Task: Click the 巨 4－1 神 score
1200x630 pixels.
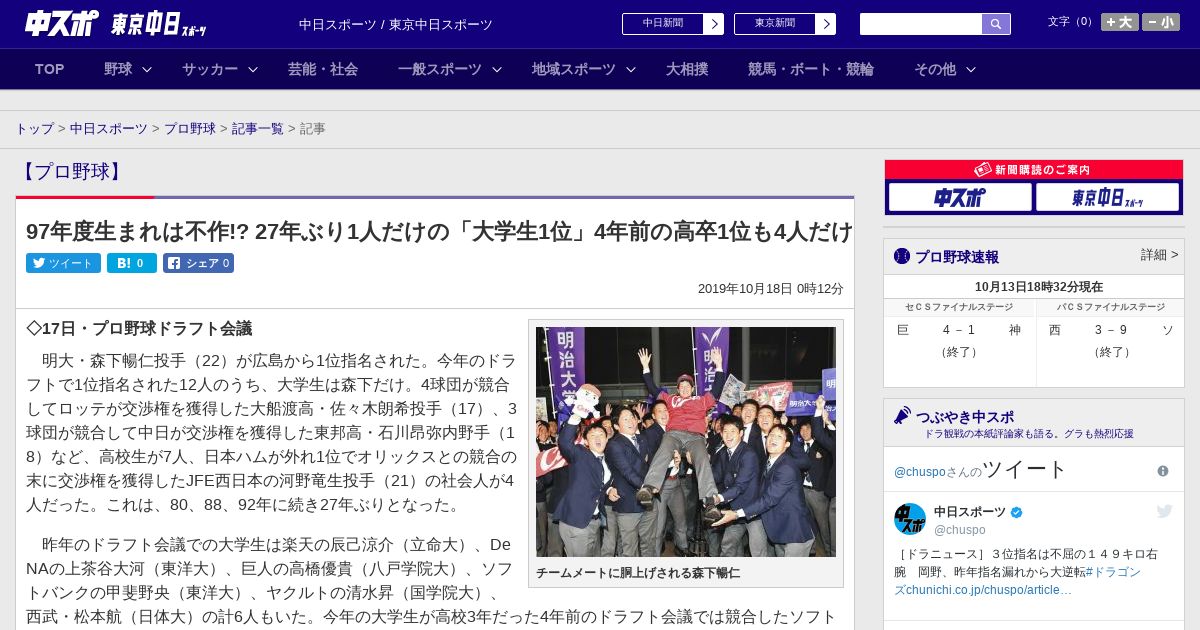Action: pyautogui.click(x=959, y=330)
